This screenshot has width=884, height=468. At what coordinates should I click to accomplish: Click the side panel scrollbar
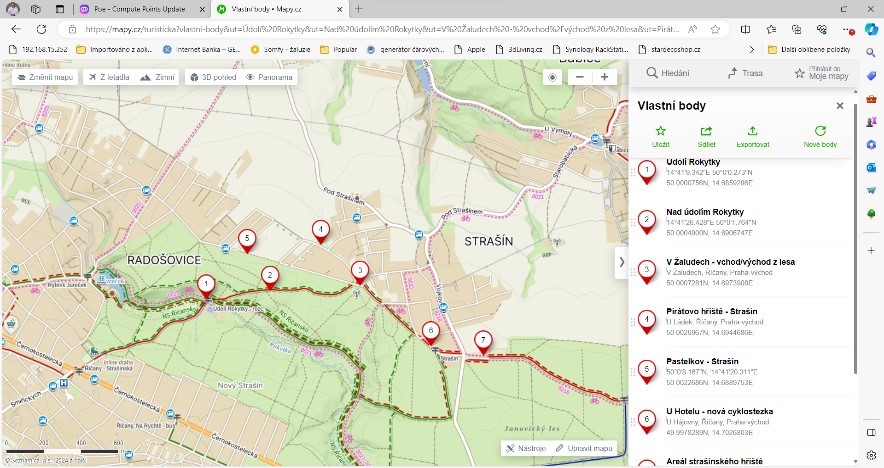pos(855,239)
